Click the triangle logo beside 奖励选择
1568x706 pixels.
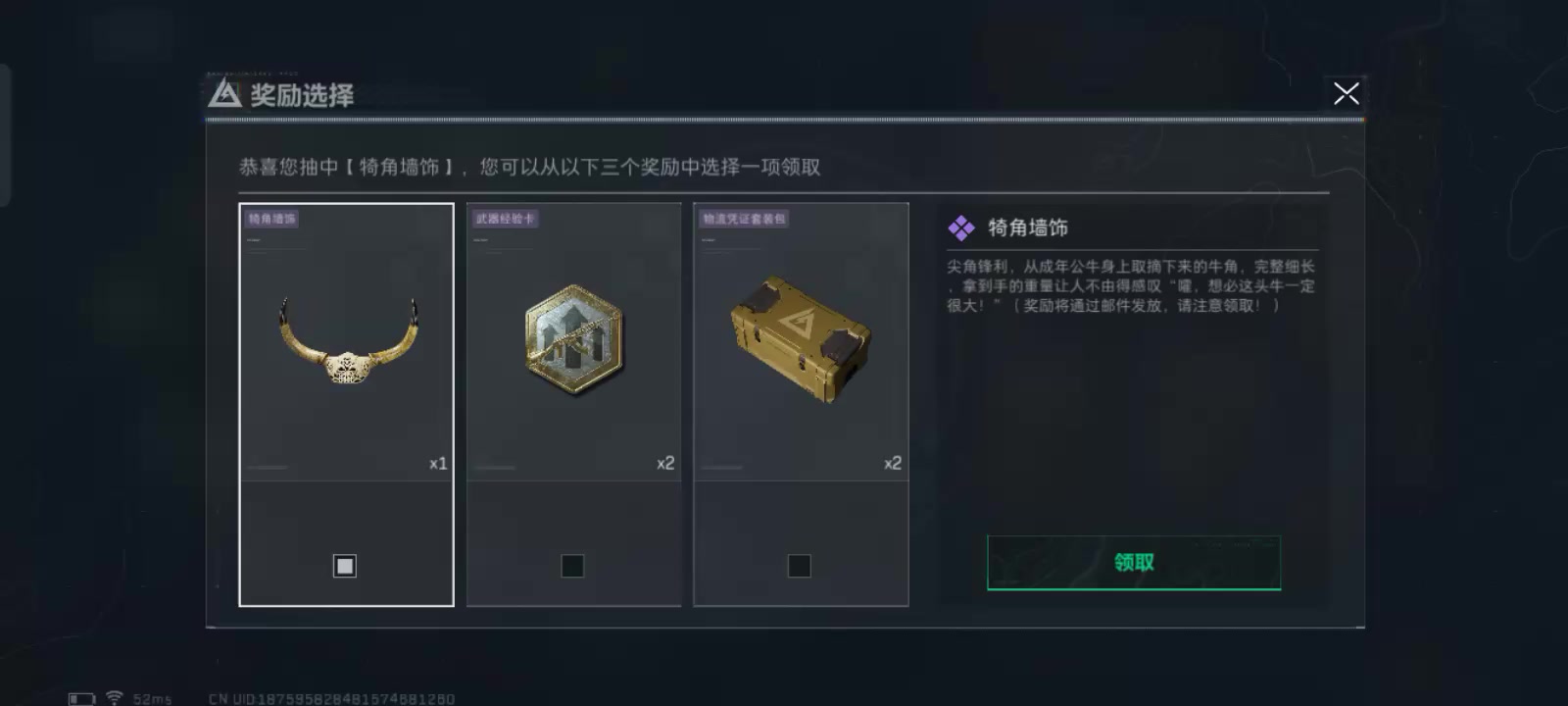pos(224,94)
